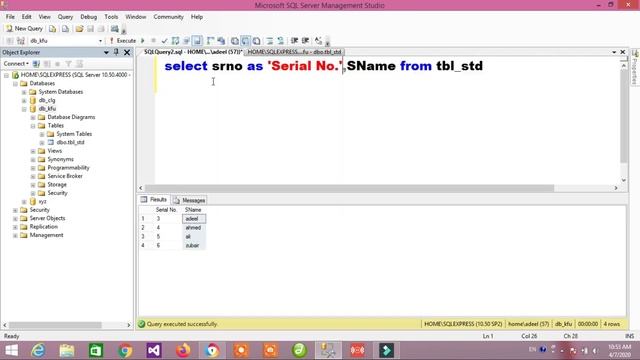Toggle Include Client Statistics icon
This screenshot has height=360, width=640.
tap(221, 41)
